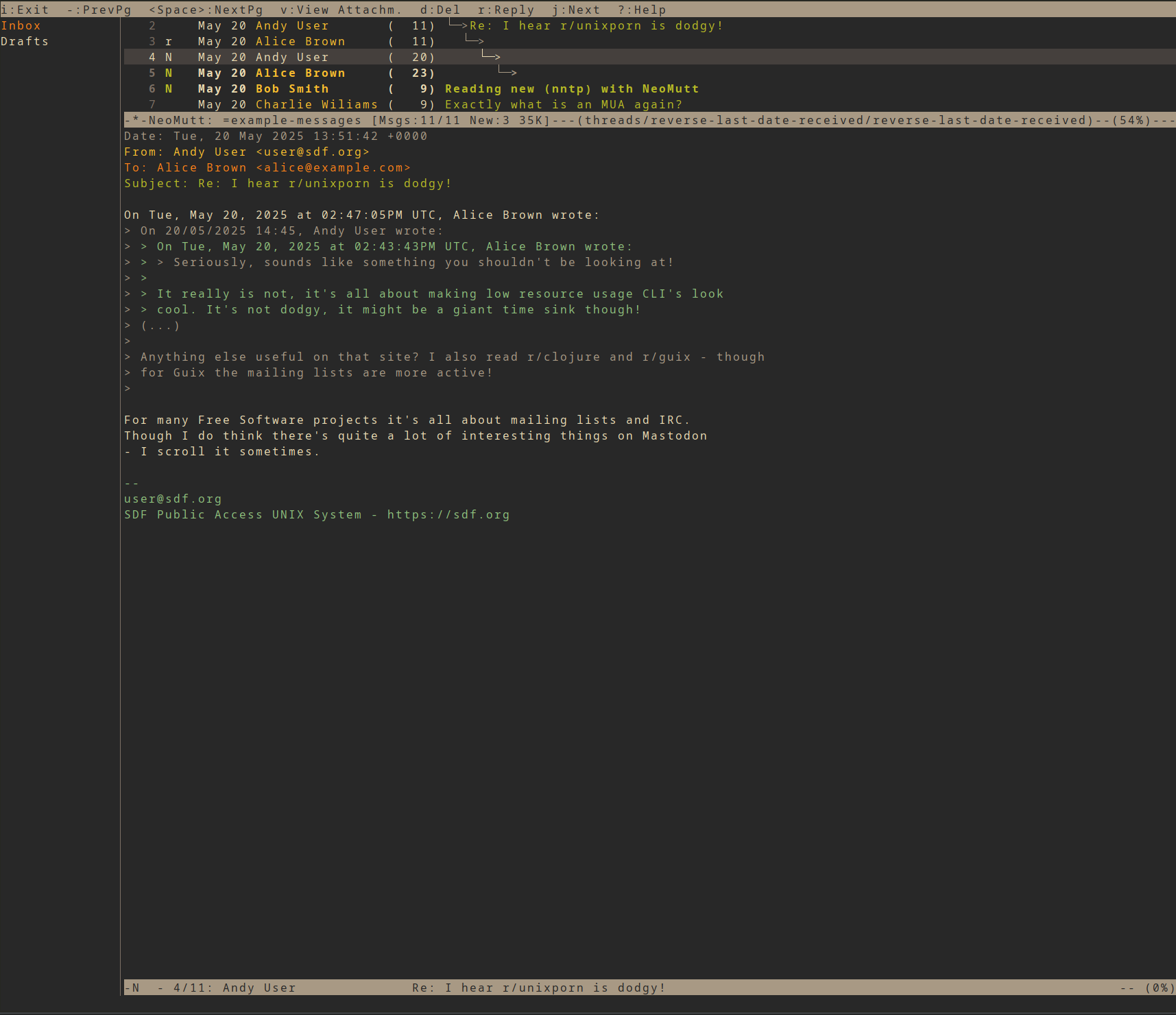Click subject 'Exactly what is an MUA again?'
Image resolution: width=1176 pixels, height=1015 pixels.
[x=564, y=104]
